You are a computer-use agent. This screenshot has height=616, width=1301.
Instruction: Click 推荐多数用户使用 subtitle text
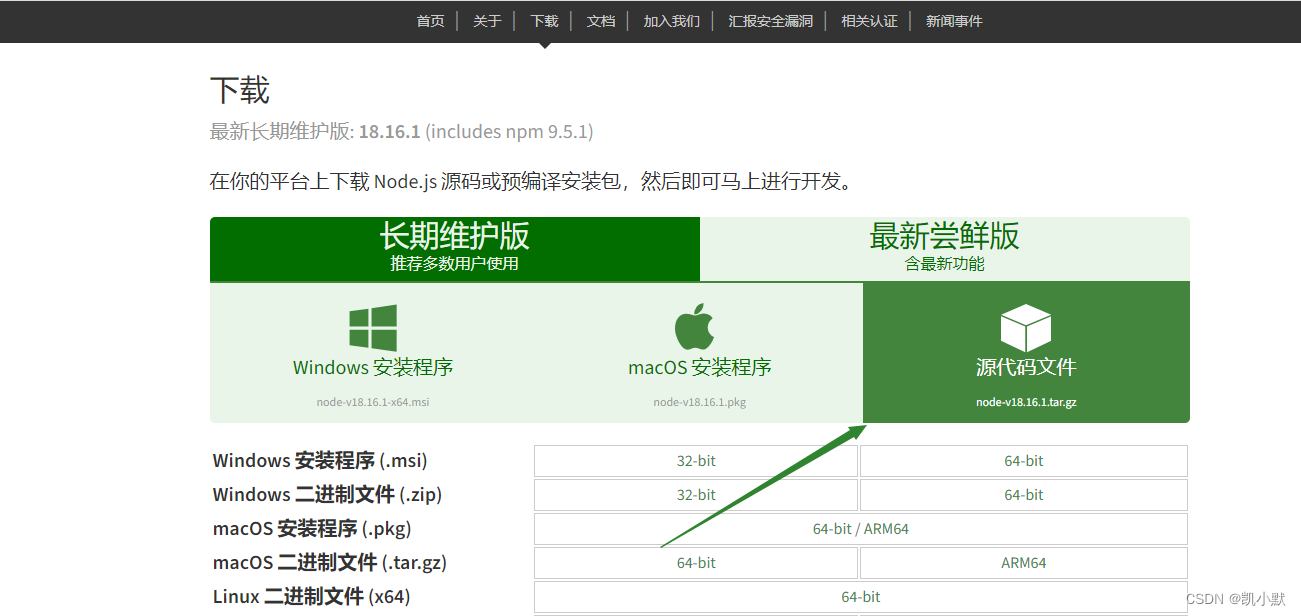click(455, 264)
